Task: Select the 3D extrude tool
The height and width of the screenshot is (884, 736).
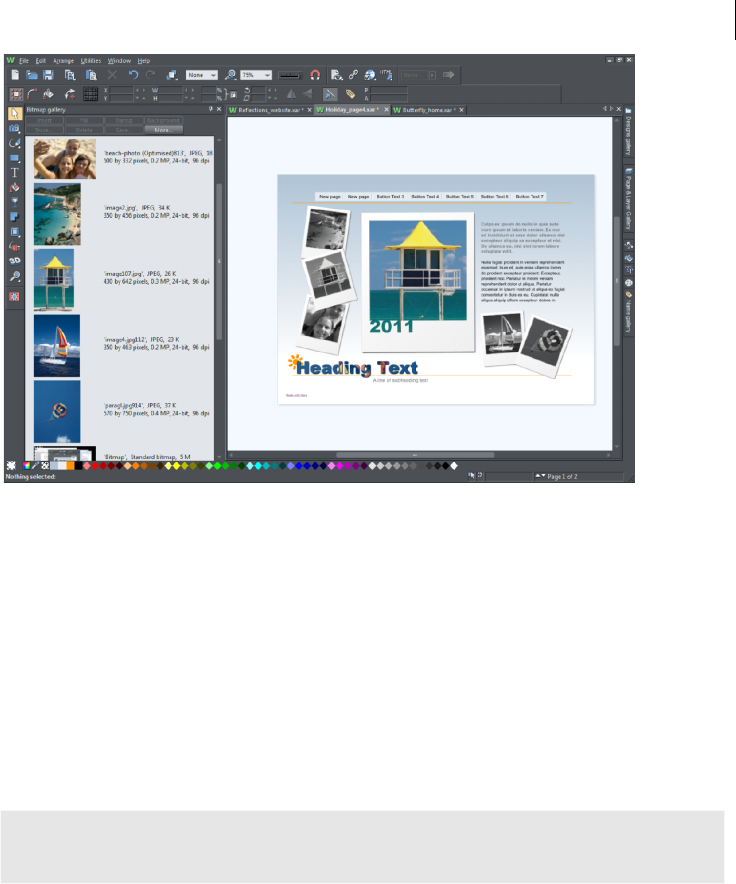Action: [x=15, y=261]
